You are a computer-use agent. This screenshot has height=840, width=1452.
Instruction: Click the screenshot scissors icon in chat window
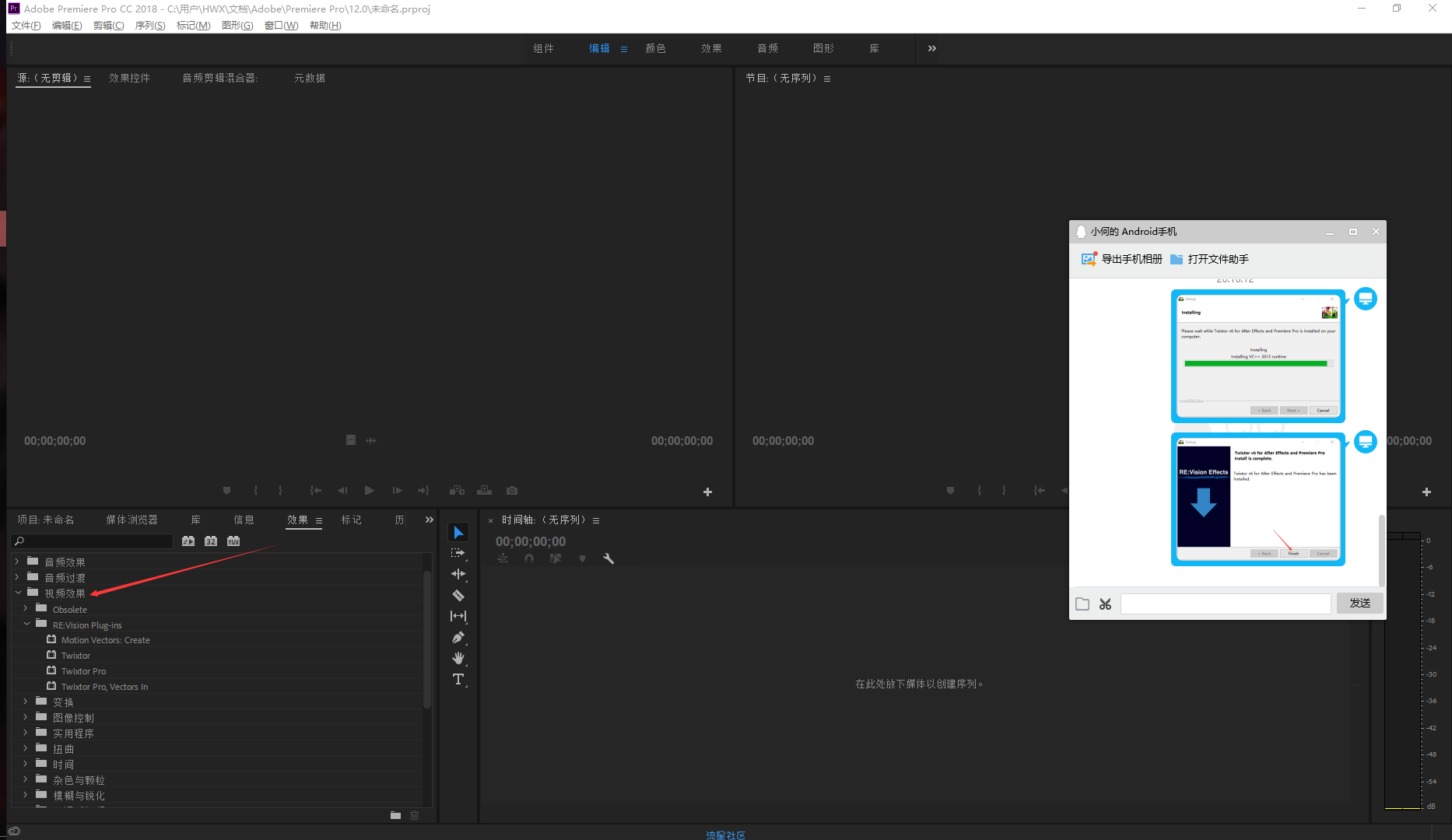1105,604
